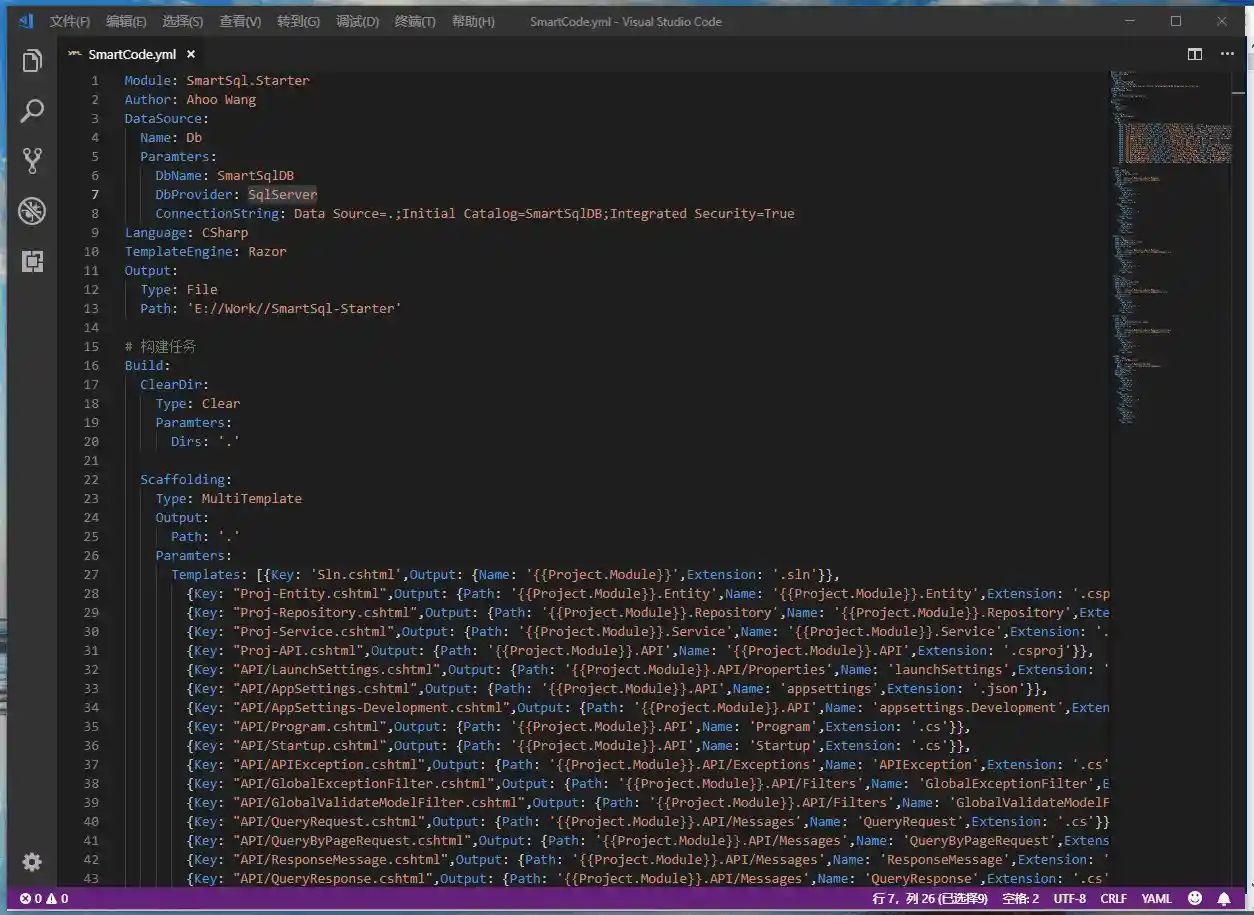Open the notifications bell icon
The image size is (1254, 915).
pos(1224,898)
